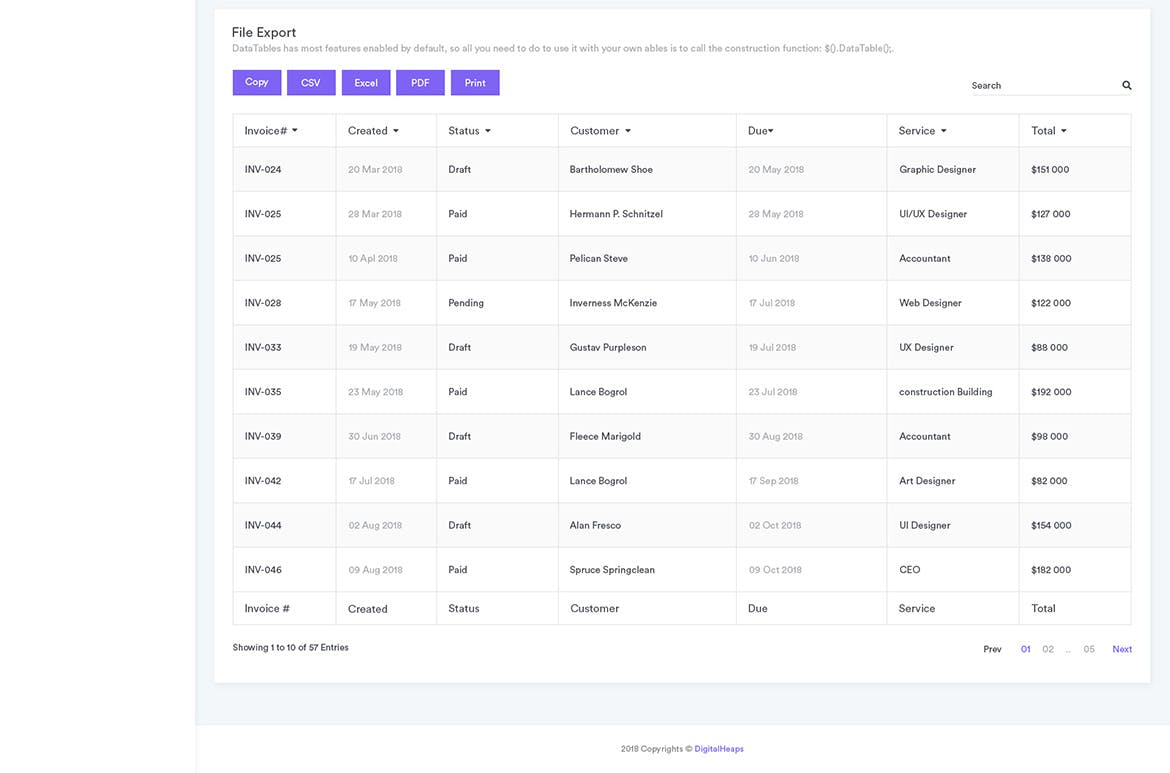1170x773 pixels.
Task: Go to Next page of entries
Action: pos(1122,649)
